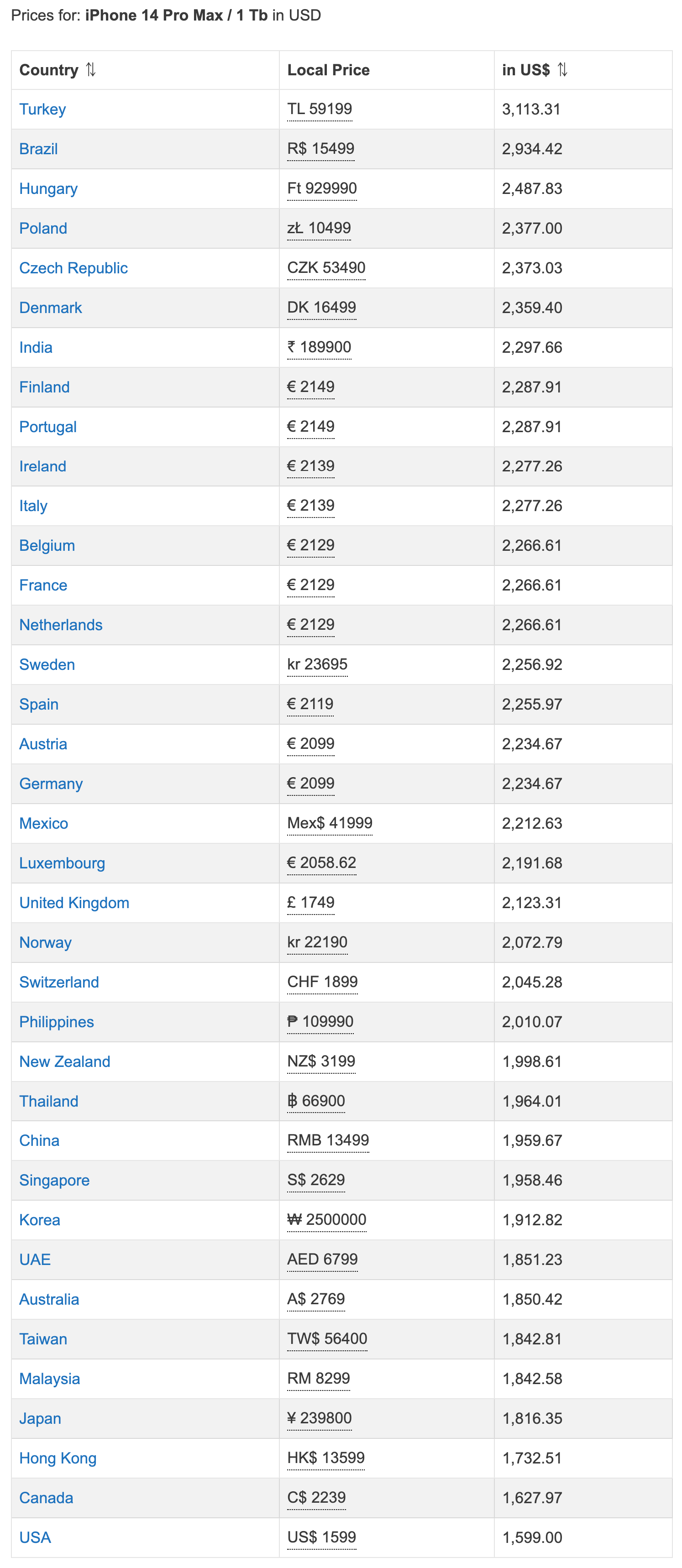This screenshot has width=682, height=1568.
Task: Open the USA country link
Action: [35, 1537]
